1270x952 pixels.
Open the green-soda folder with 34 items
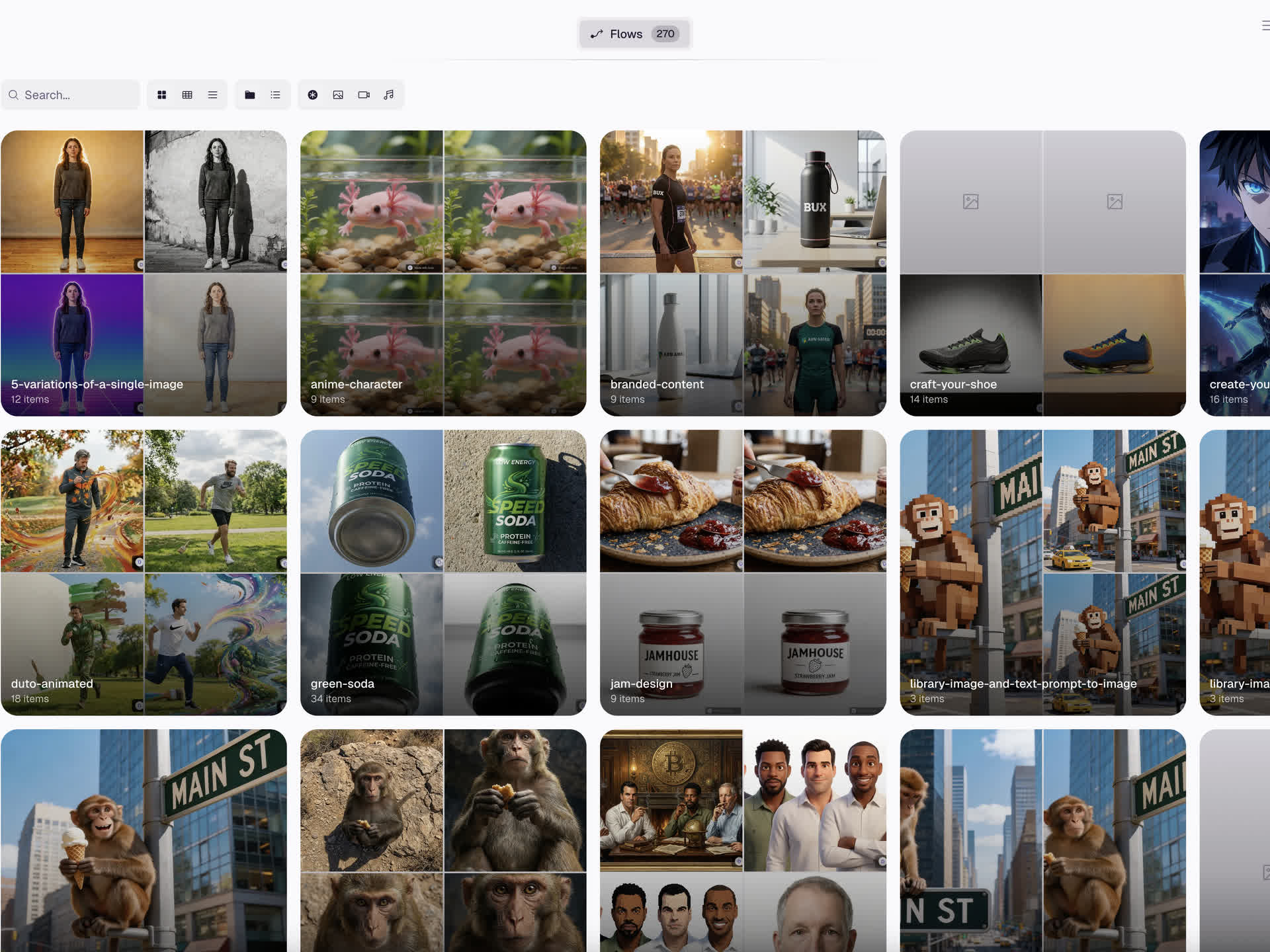[443, 573]
